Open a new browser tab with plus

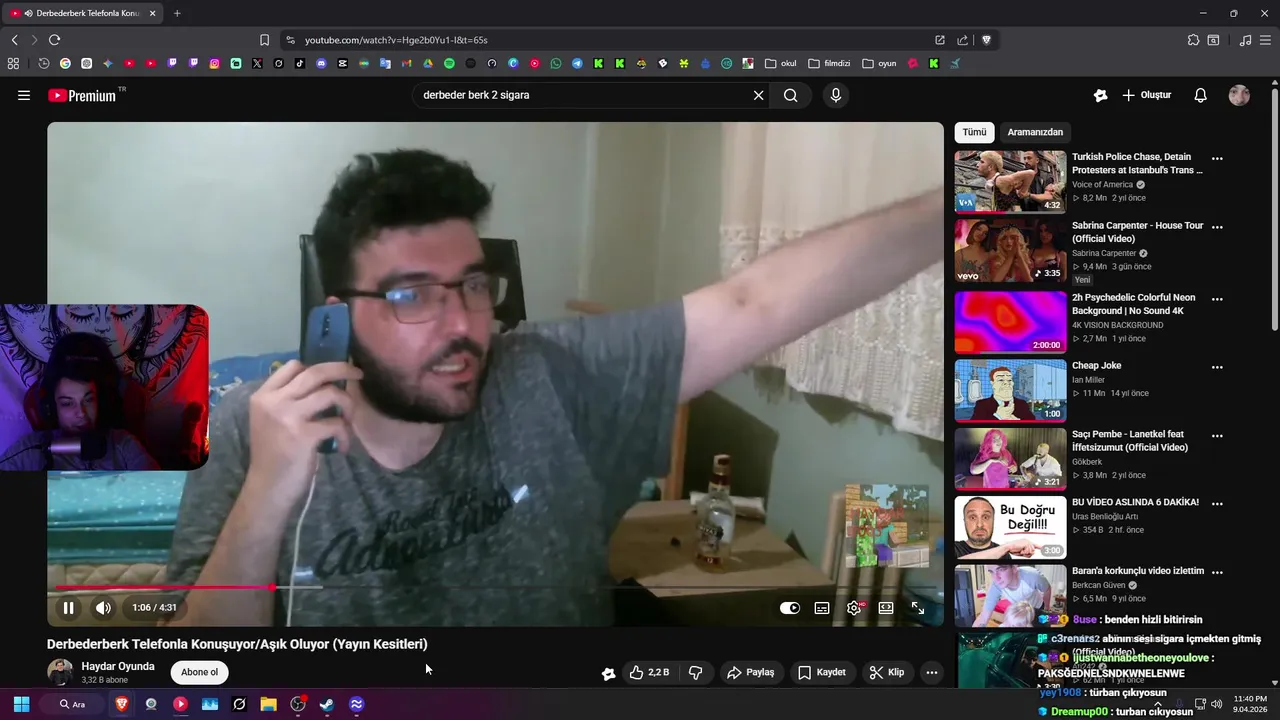[177, 13]
